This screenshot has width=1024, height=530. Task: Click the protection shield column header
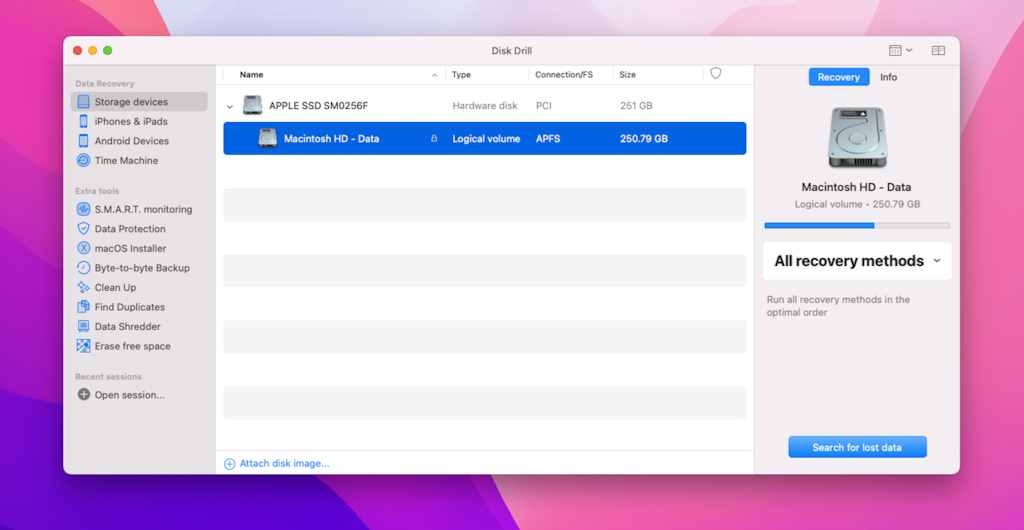coord(715,74)
